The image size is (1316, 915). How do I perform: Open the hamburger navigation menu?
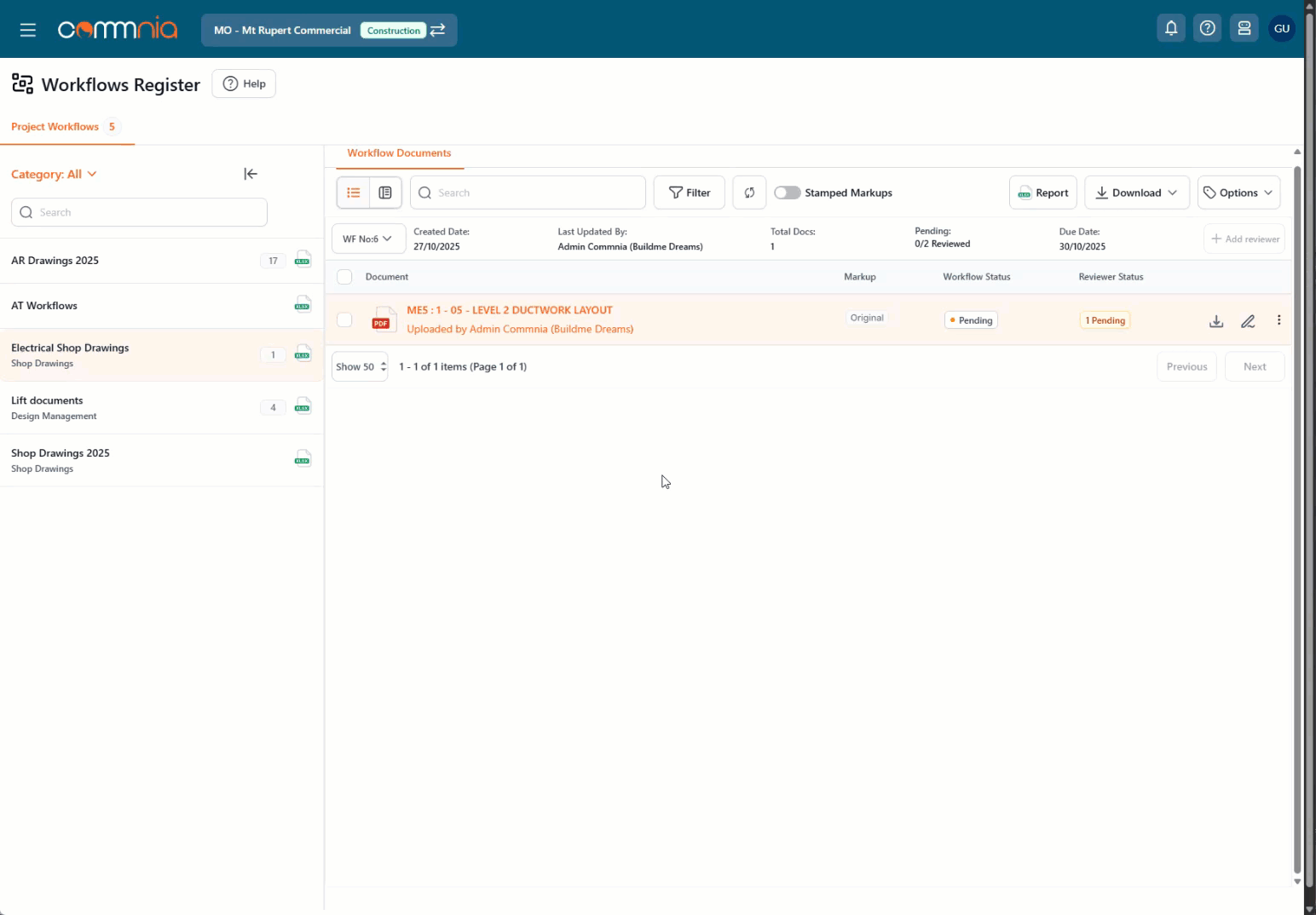(27, 30)
